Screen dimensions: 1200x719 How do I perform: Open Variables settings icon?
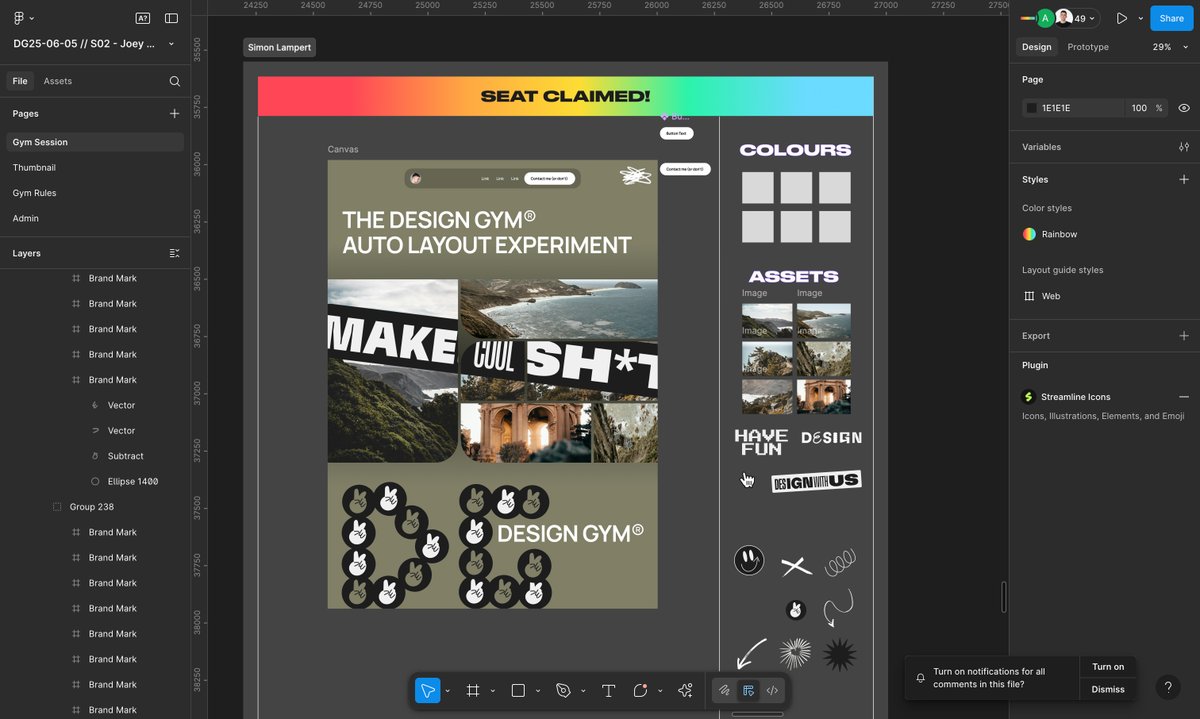1184,147
